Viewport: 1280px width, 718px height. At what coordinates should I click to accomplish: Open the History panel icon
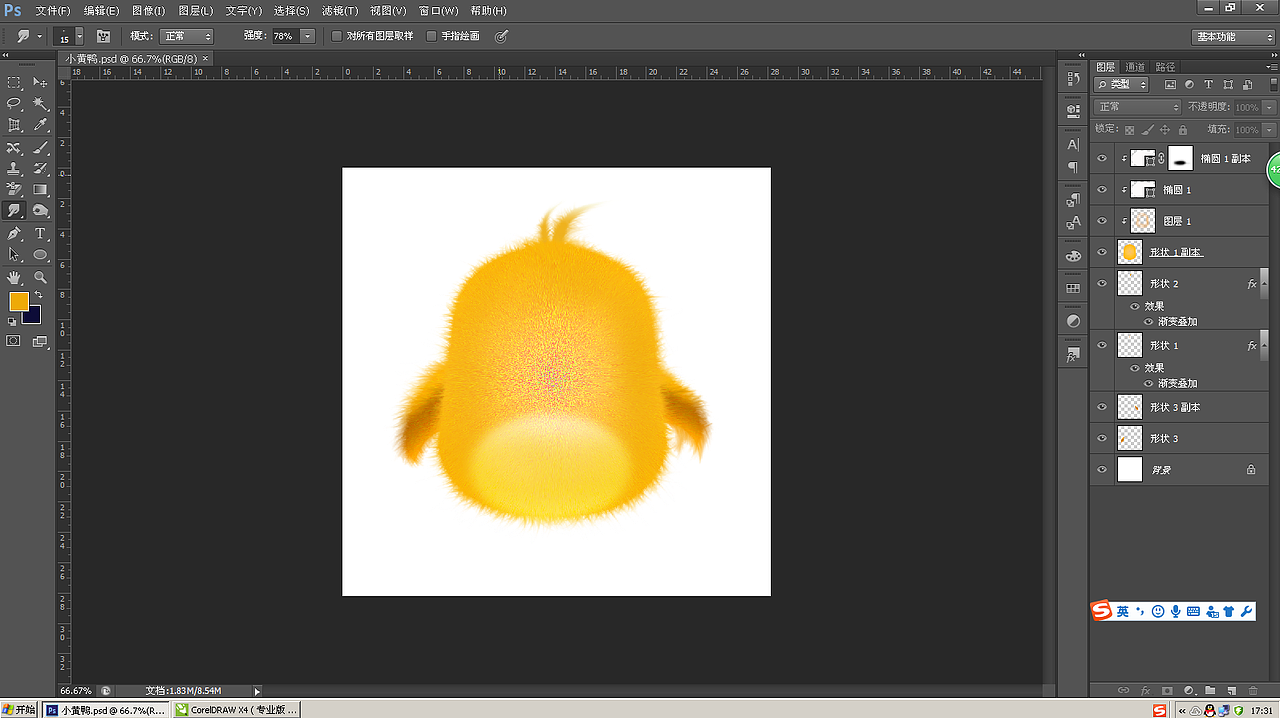pyautogui.click(x=1073, y=79)
